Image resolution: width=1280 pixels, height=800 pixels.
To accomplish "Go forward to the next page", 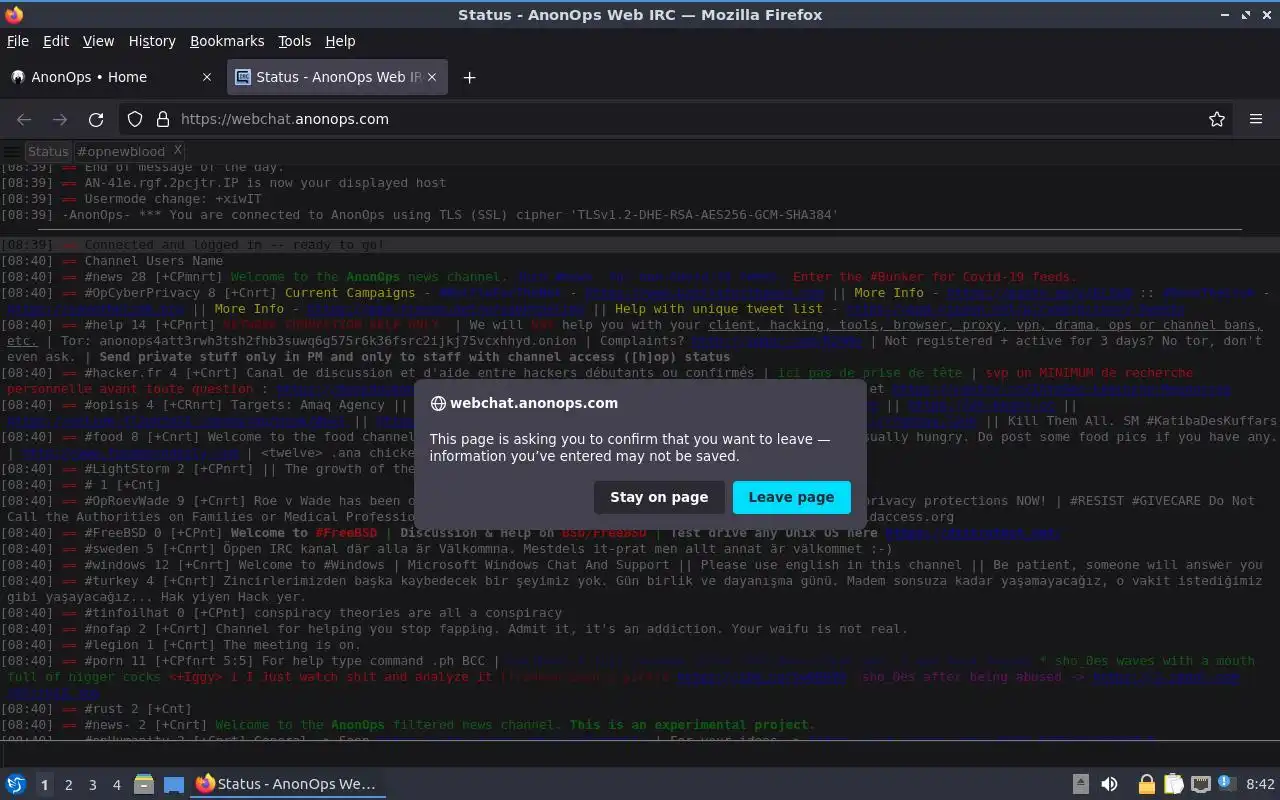I will coord(60,119).
